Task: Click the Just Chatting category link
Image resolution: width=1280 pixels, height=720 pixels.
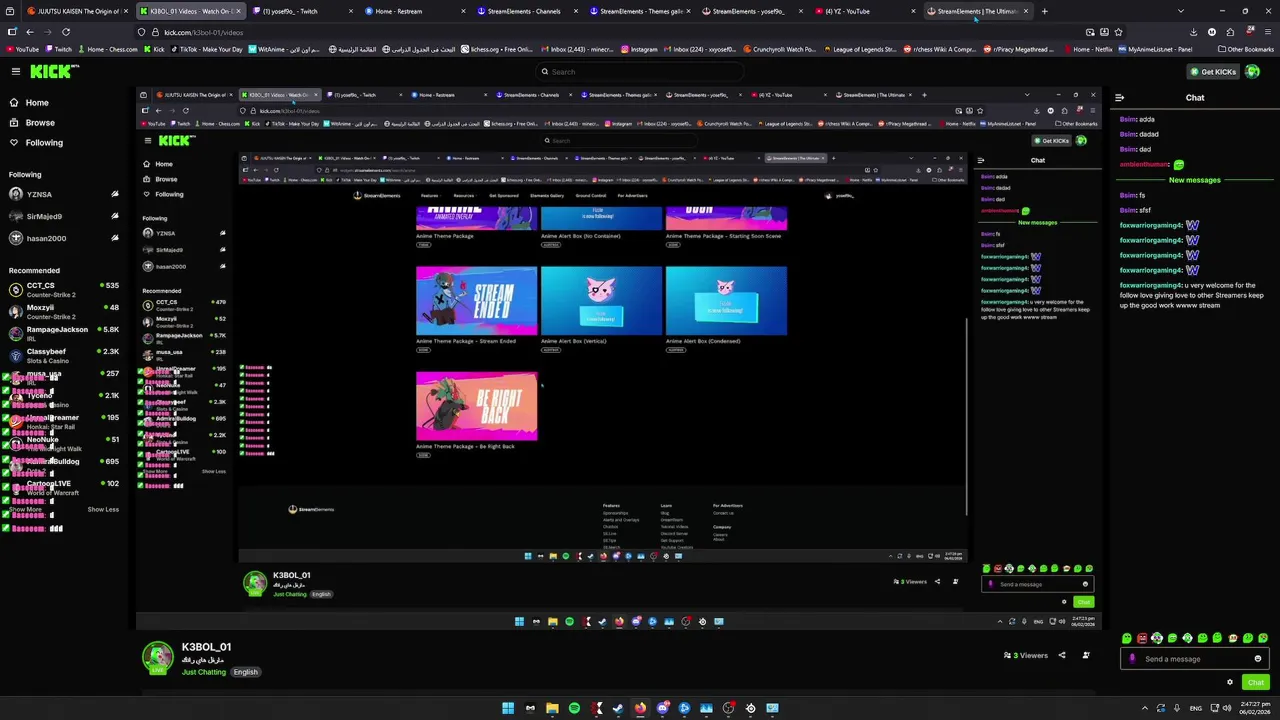Action: (204, 672)
